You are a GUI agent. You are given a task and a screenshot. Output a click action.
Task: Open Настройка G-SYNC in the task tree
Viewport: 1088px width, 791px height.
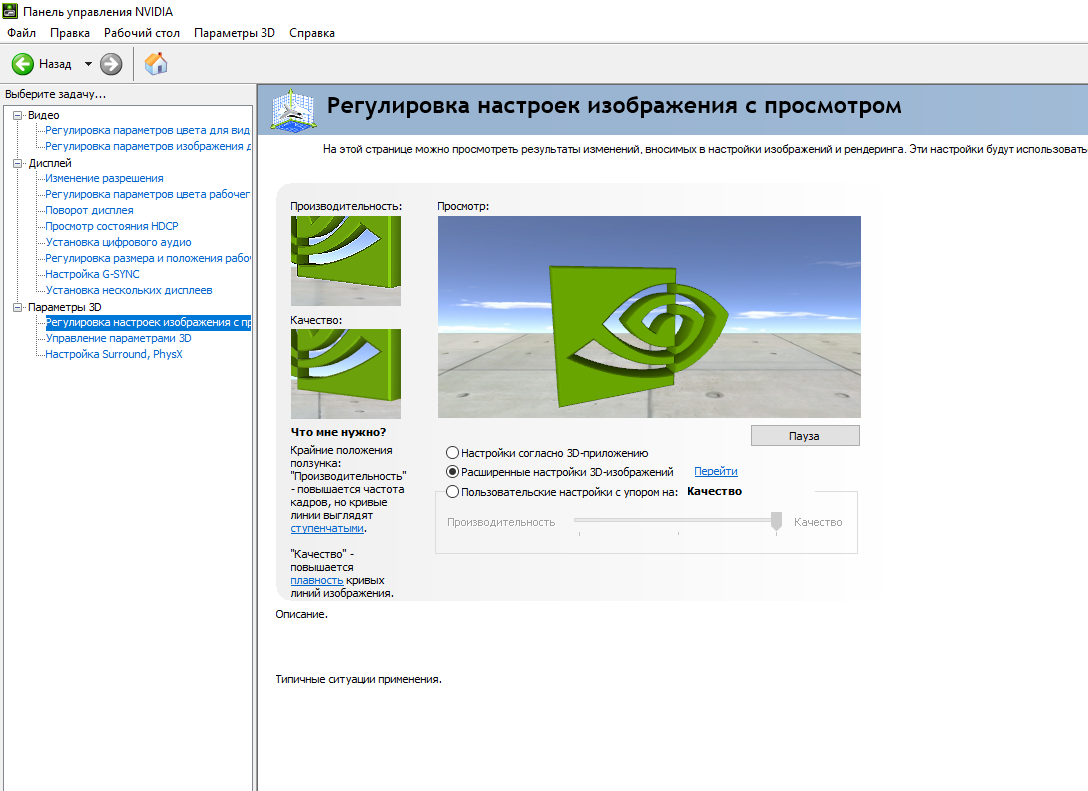click(92, 274)
